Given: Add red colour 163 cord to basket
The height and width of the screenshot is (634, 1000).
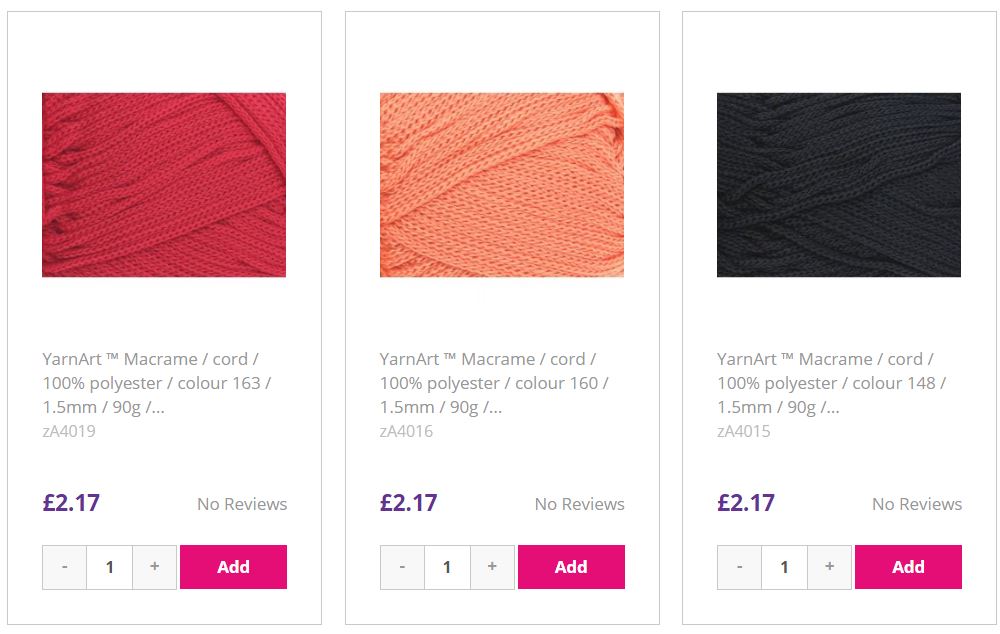Looking at the screenshot, I should [233, 567].
